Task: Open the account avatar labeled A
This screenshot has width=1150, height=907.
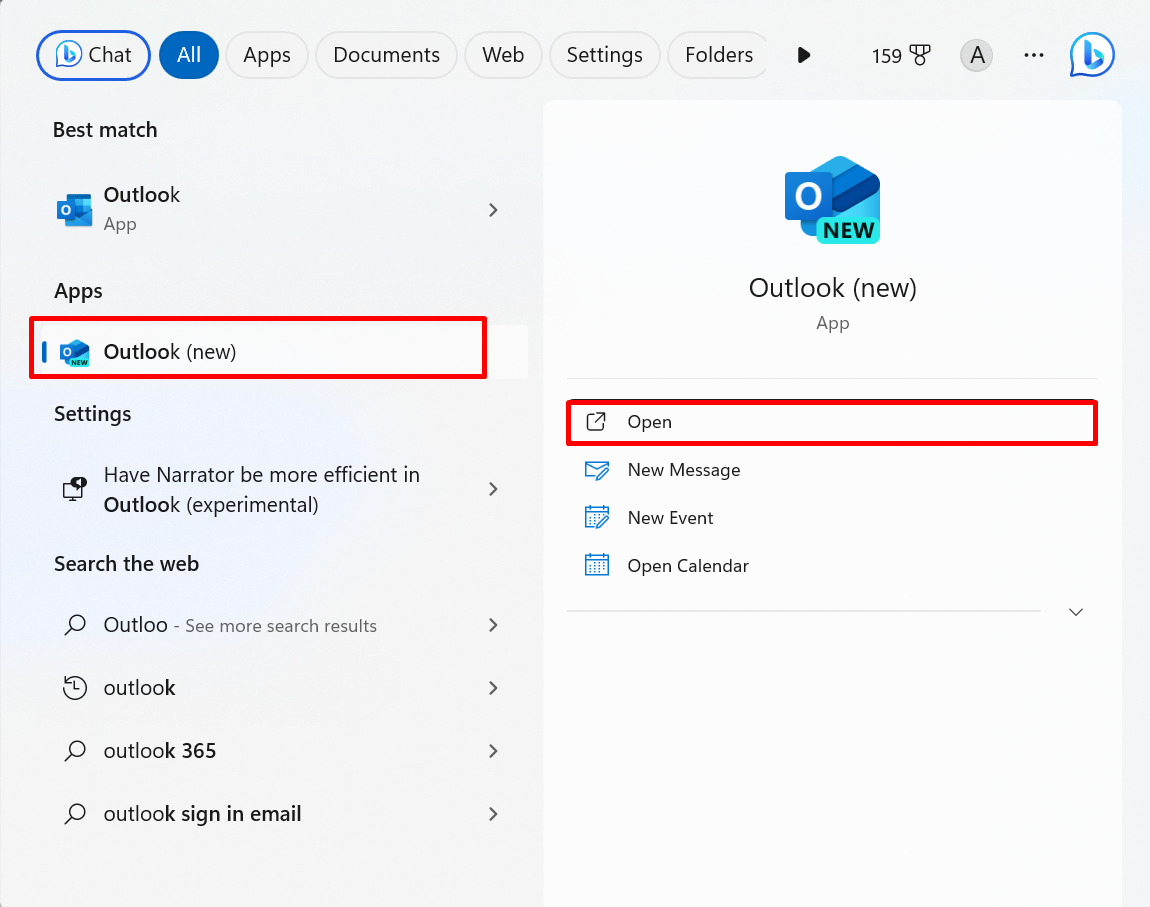Action: pos(976,55)
